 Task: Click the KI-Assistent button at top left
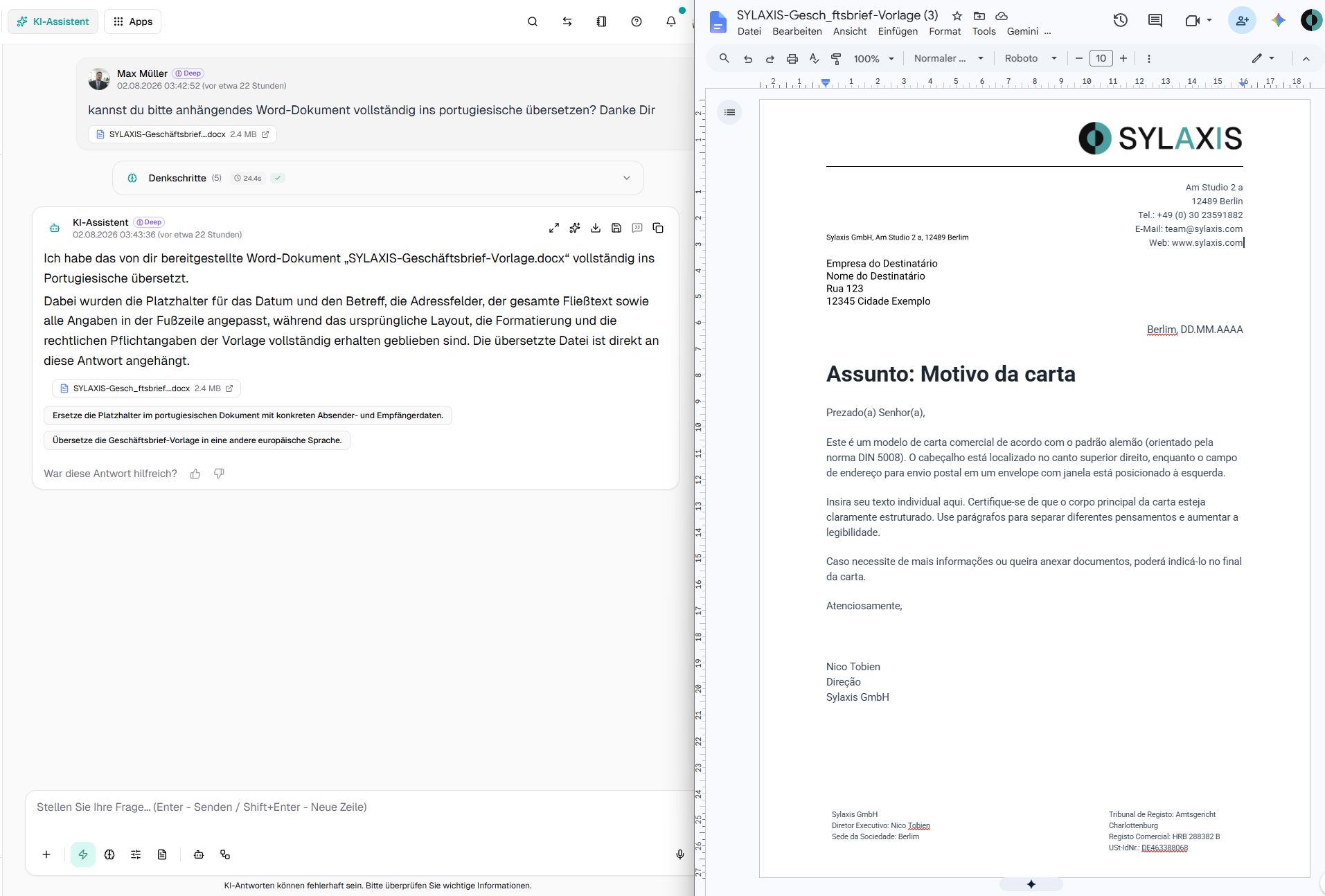(x=53, y=21)
